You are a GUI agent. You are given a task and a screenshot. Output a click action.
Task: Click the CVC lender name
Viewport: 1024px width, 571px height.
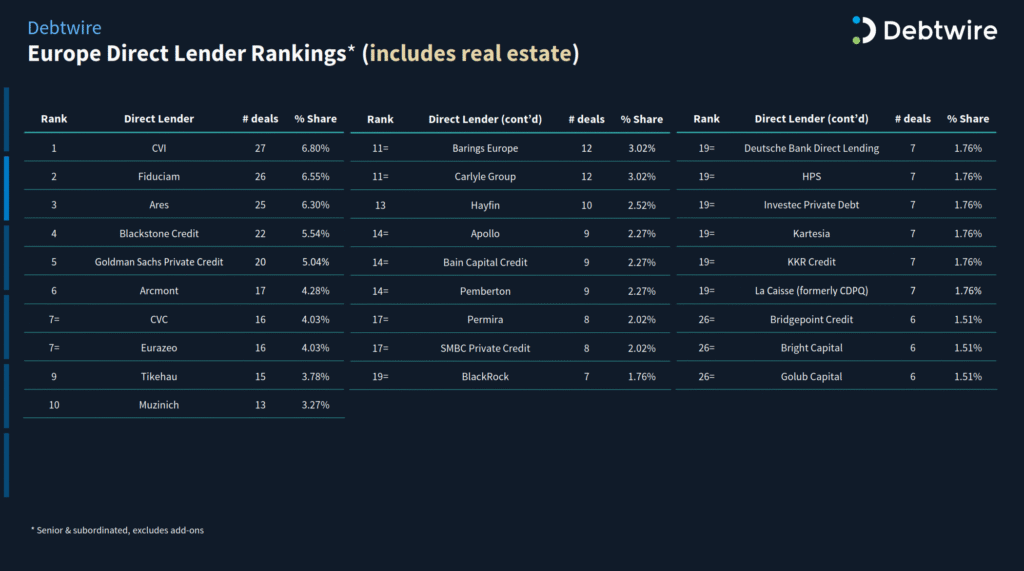(x=159, y=319)
